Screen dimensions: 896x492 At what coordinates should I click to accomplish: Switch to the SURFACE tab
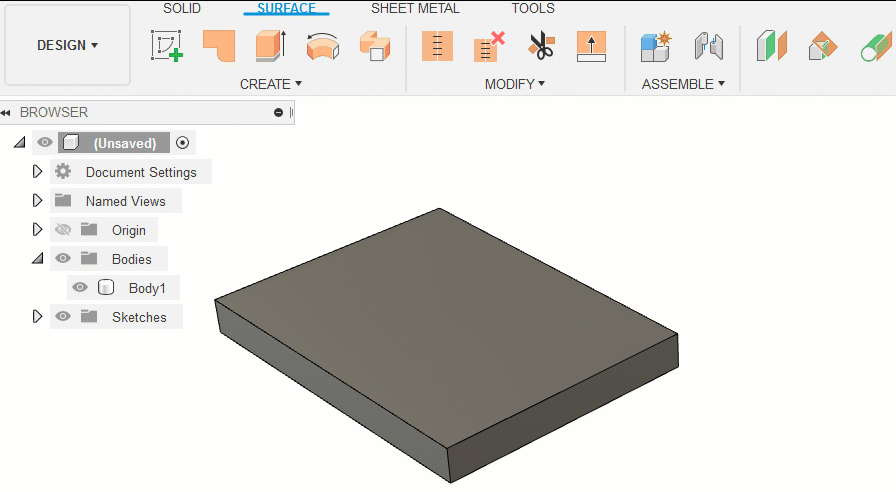286,8
